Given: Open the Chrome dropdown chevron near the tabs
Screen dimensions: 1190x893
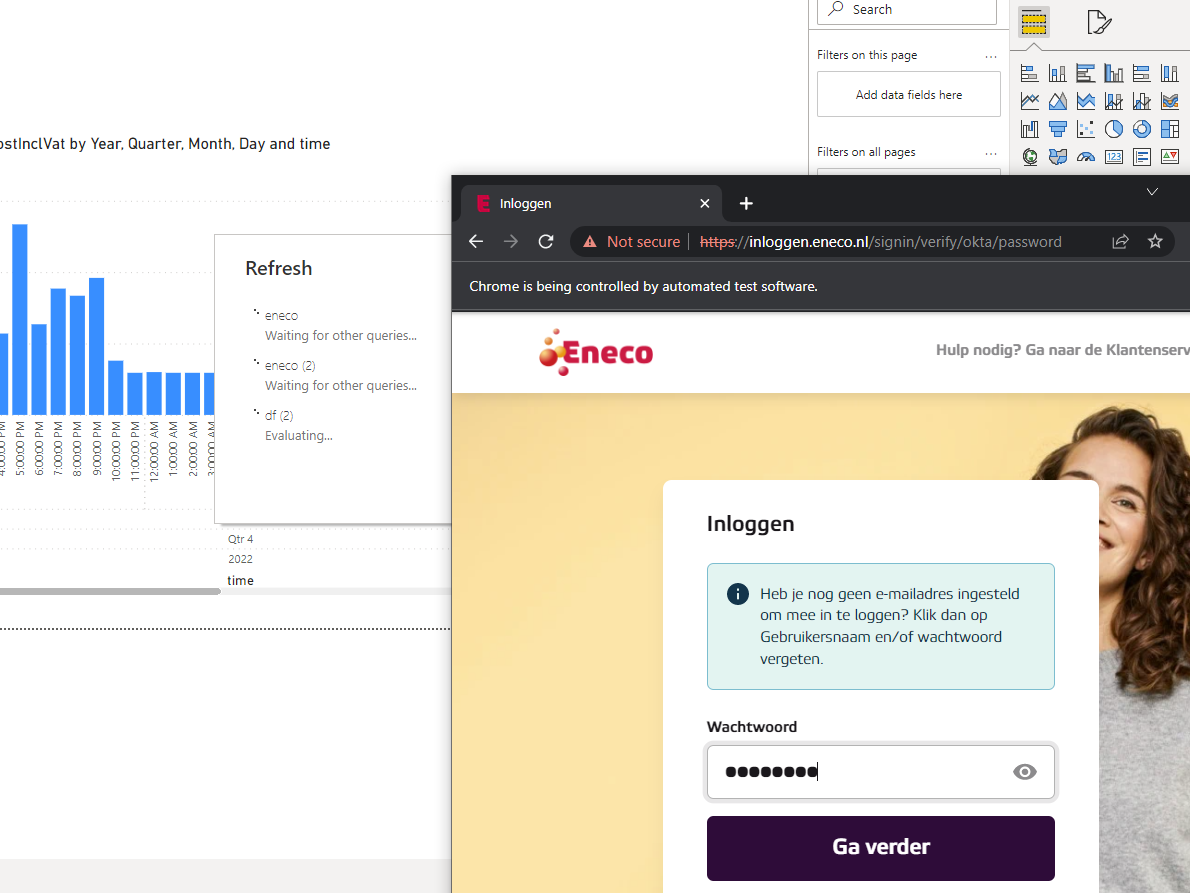Looking at the screenshot, I should 1152,191.
